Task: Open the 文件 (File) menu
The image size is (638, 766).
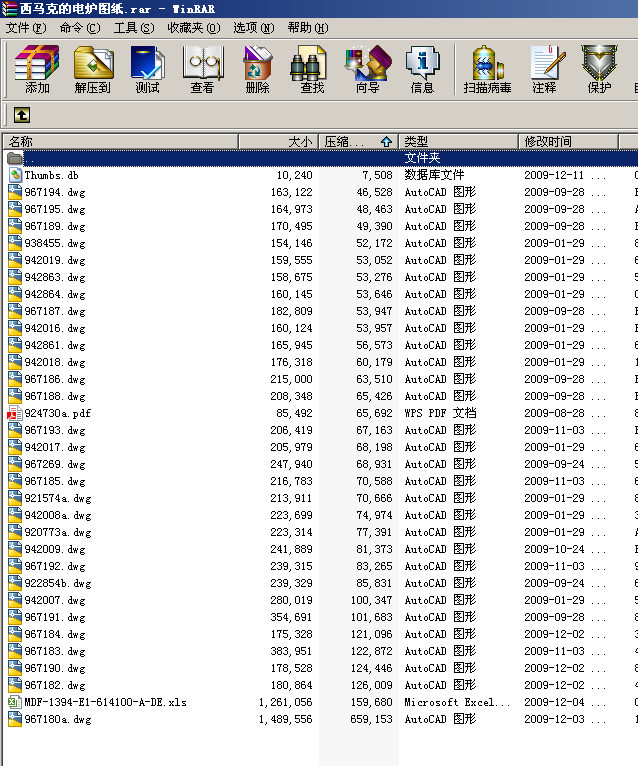Action: tap(26, 28)
